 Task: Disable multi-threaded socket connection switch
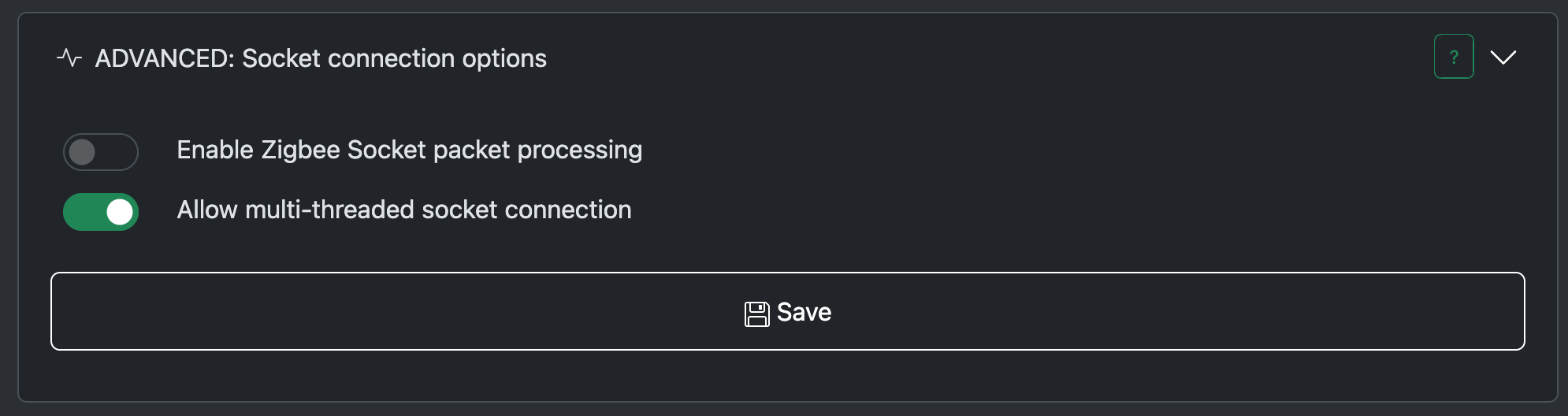(x=101, y=212)
